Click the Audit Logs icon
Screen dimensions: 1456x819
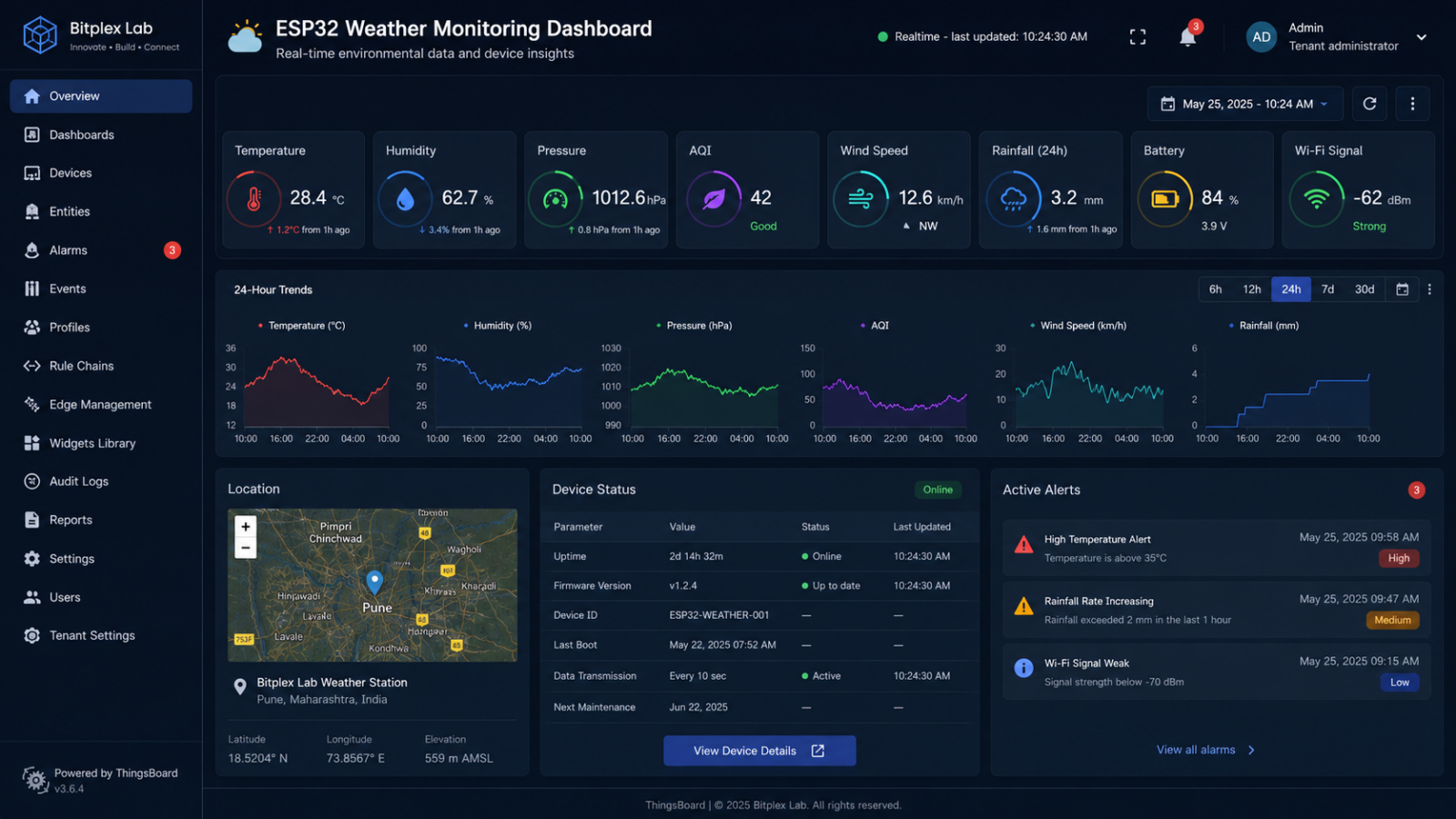32,481
